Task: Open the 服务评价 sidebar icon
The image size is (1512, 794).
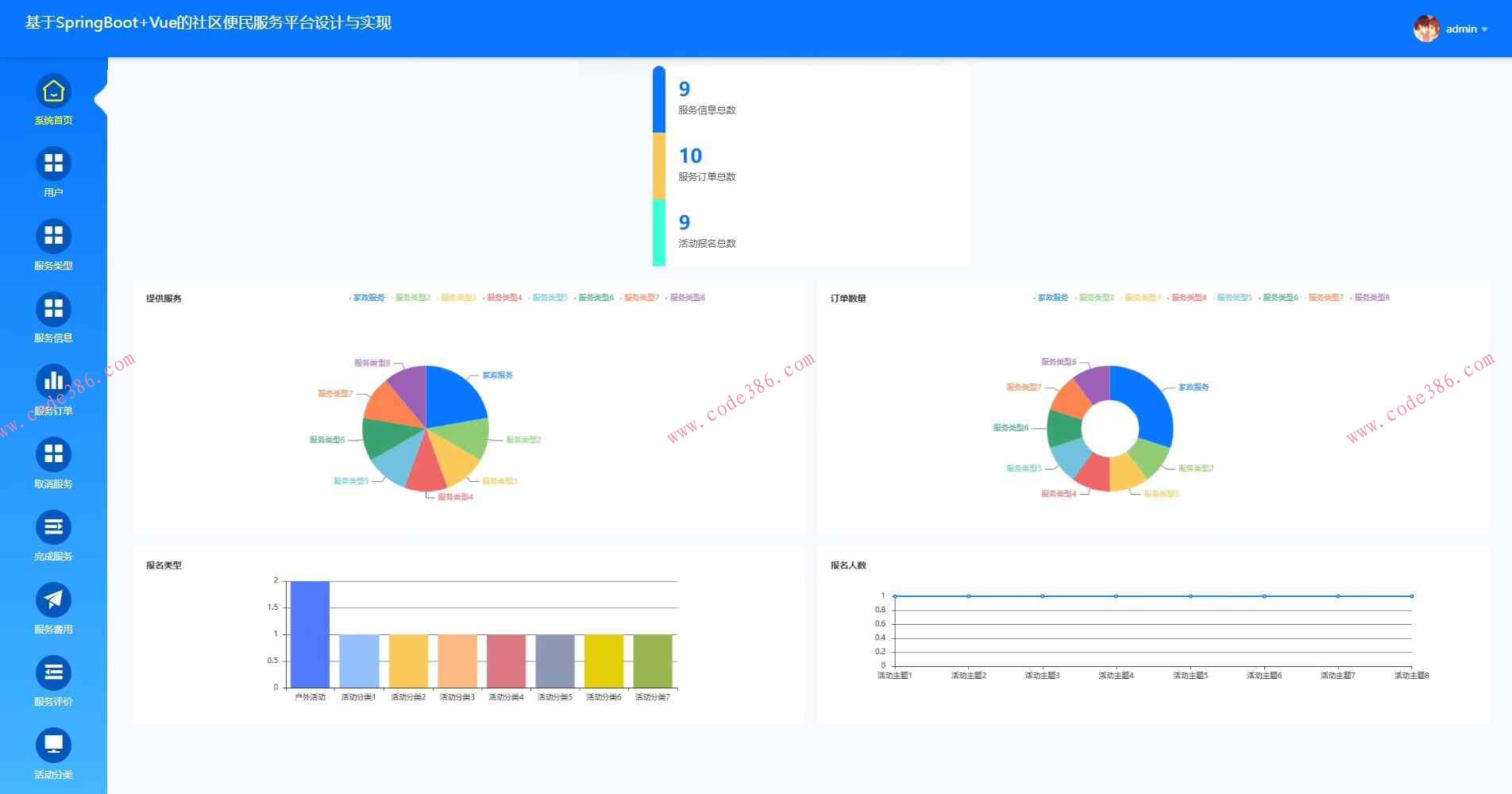Action: [53, 673]
